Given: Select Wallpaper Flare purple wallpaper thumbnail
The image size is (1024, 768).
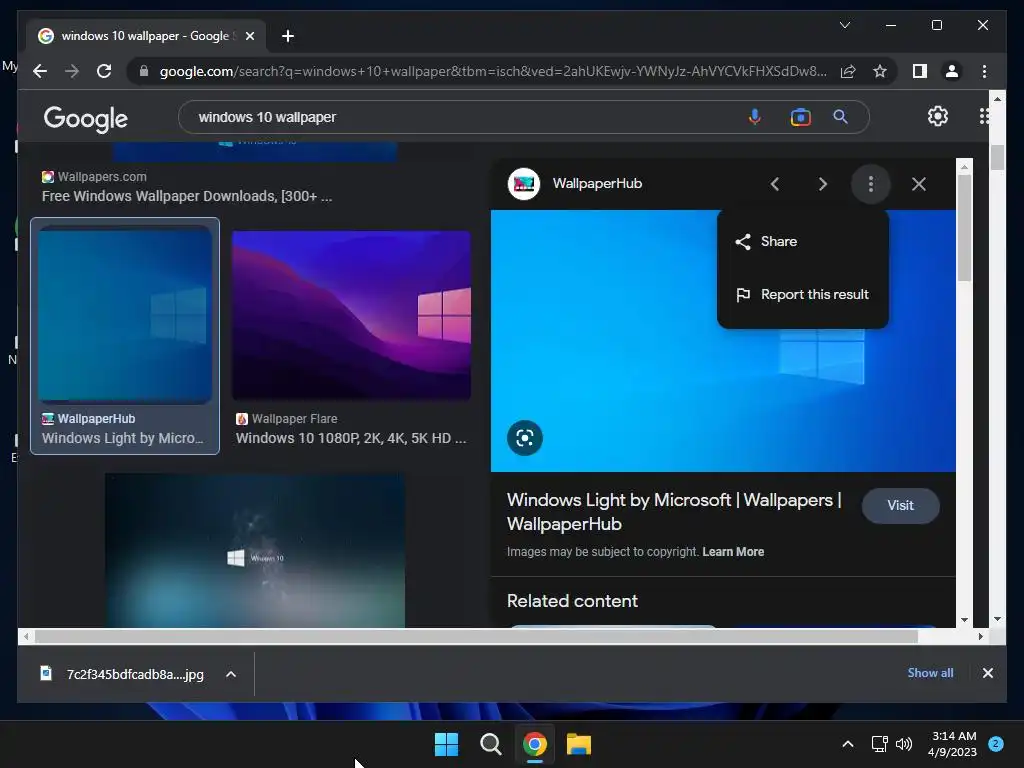Looking at the screenshot, I should 351,315.
